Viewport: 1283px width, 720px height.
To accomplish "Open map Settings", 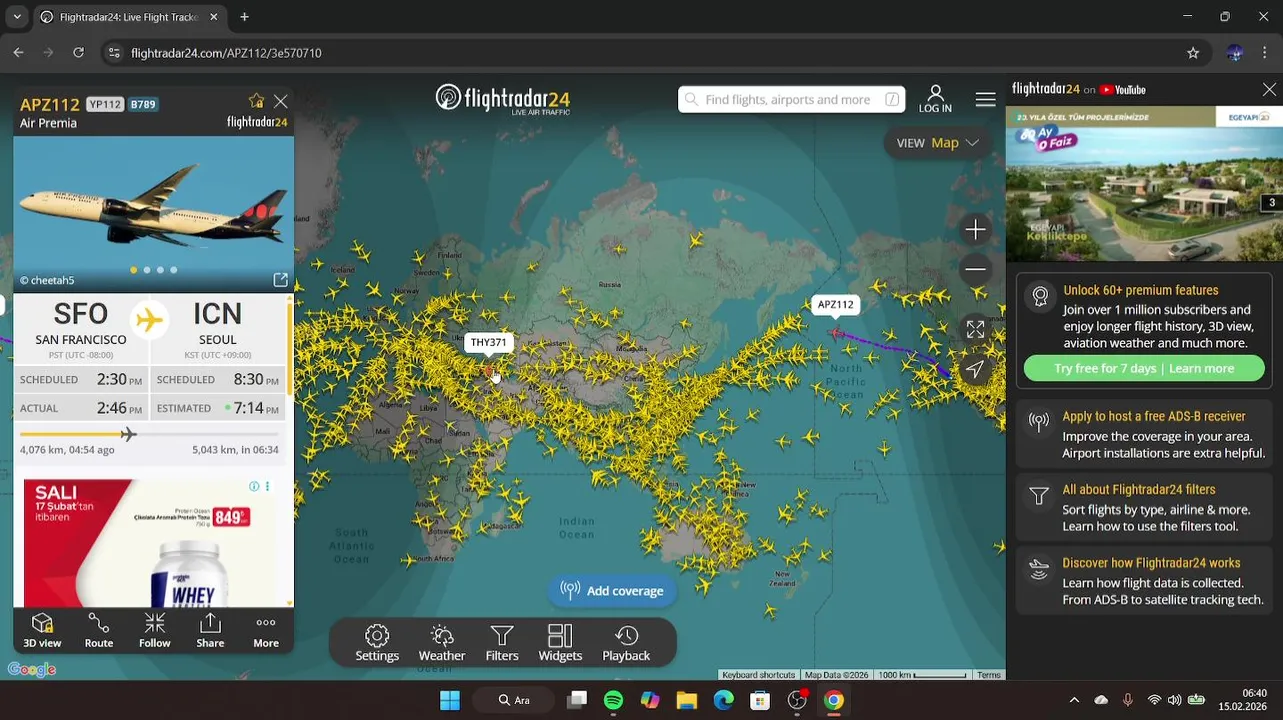I will (x=377, y=643).
